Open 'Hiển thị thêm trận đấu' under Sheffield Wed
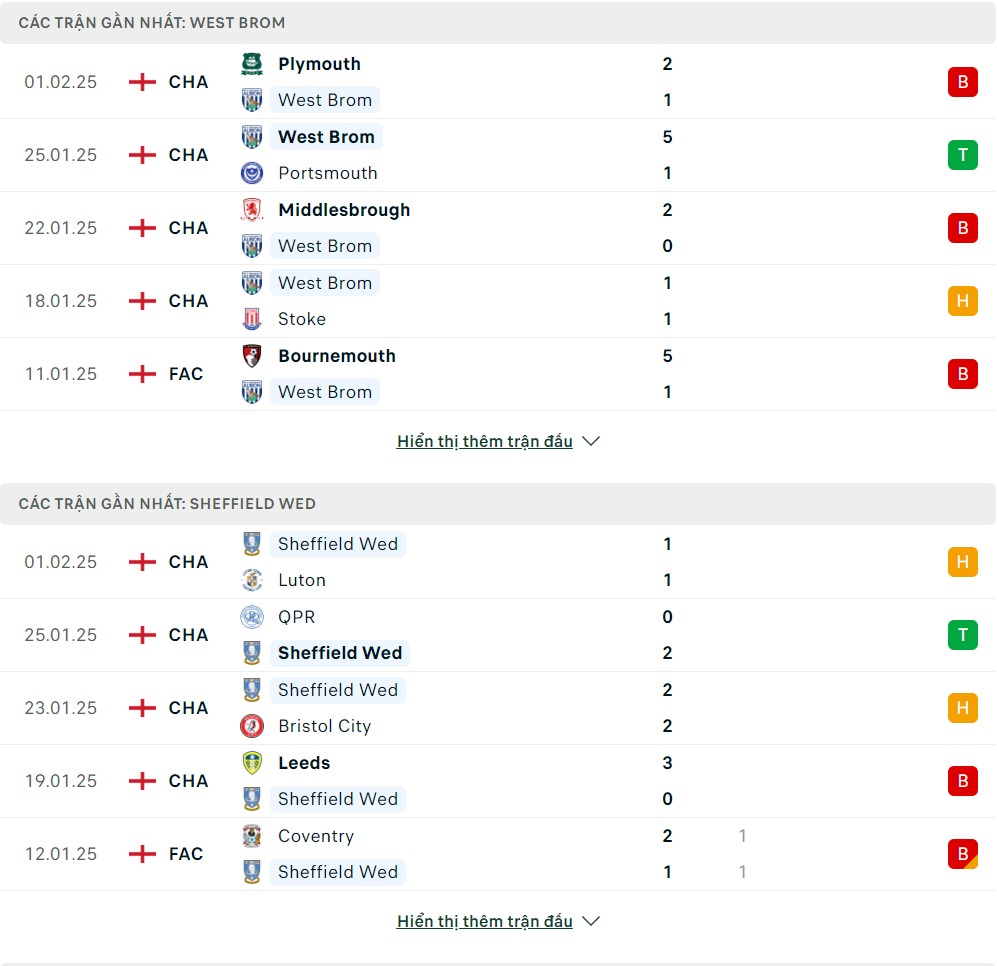The width and height of the screenshot is (997, 966). 485,921
